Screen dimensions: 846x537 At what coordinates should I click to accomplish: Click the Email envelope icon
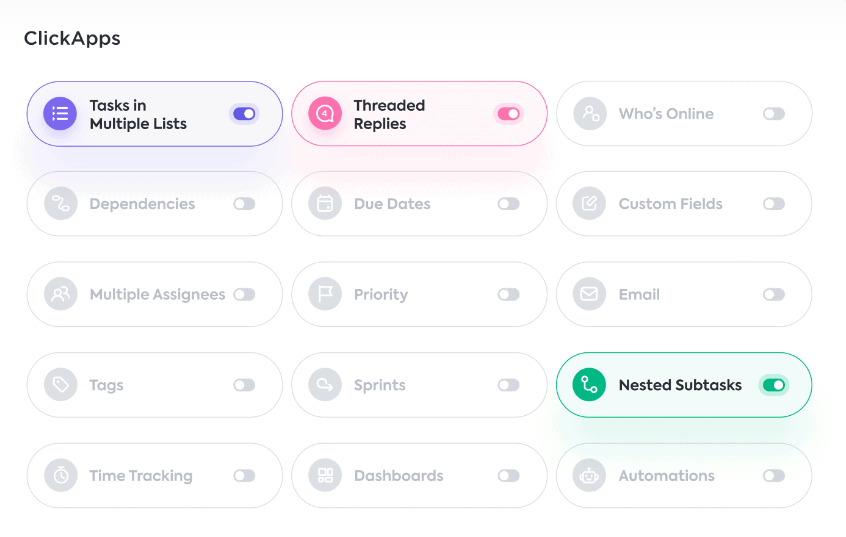point(589,295)
